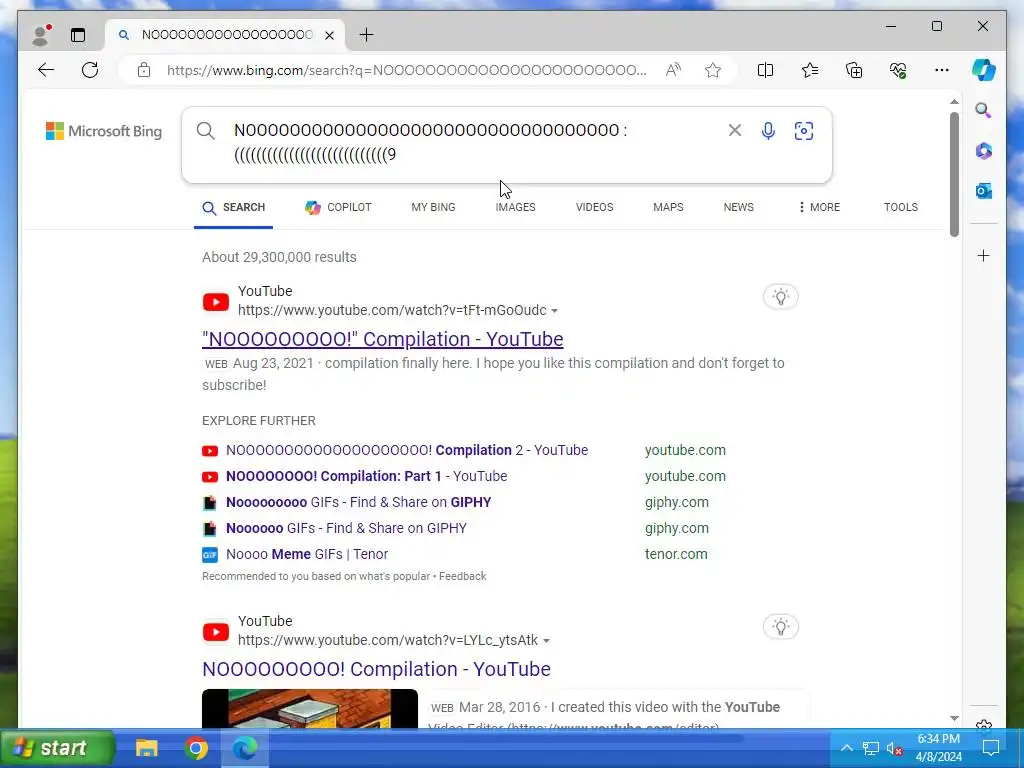Open File Explorer from taskbar

pos(146,748)
